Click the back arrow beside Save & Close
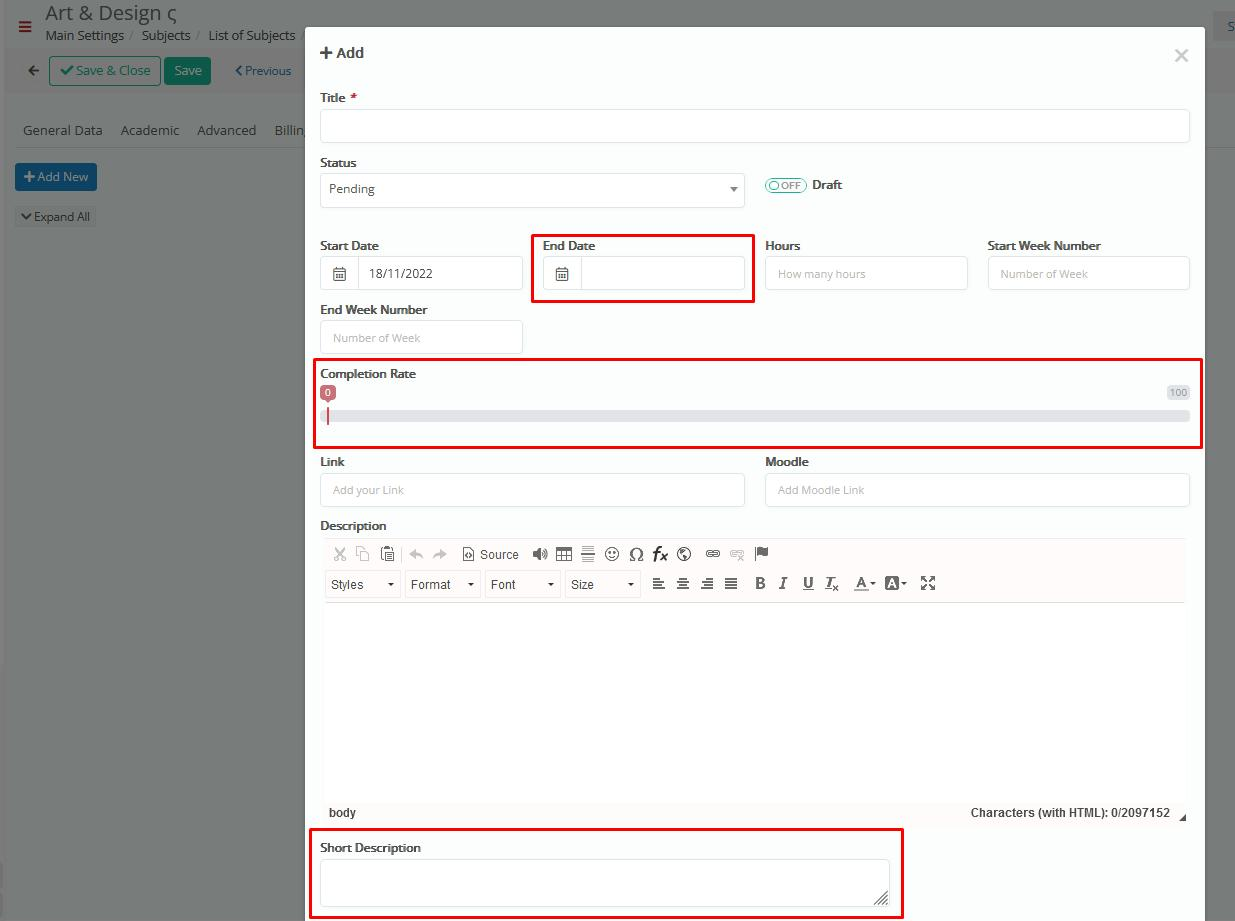This screenshot has height=921, width=1235. point(33,71)
